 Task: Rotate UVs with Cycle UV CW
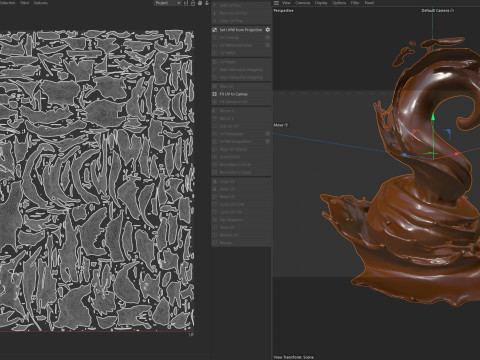tap(241, 212)
